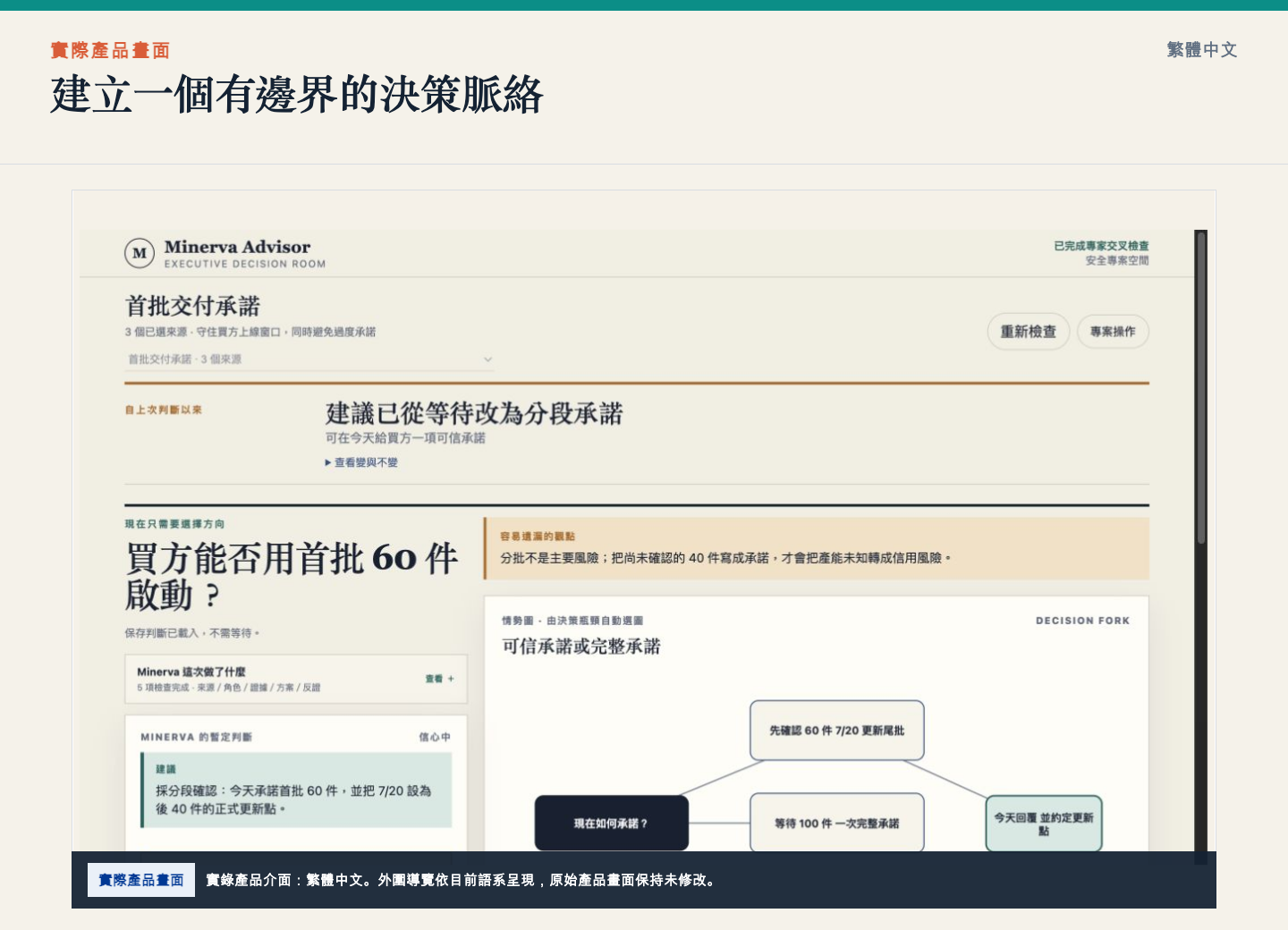
Task: Click the 信心中 confidence label
Action: [435, 737]
